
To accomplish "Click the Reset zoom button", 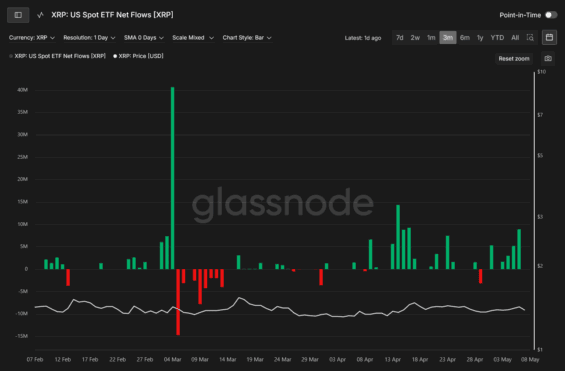I will click(x=514, y=58).
